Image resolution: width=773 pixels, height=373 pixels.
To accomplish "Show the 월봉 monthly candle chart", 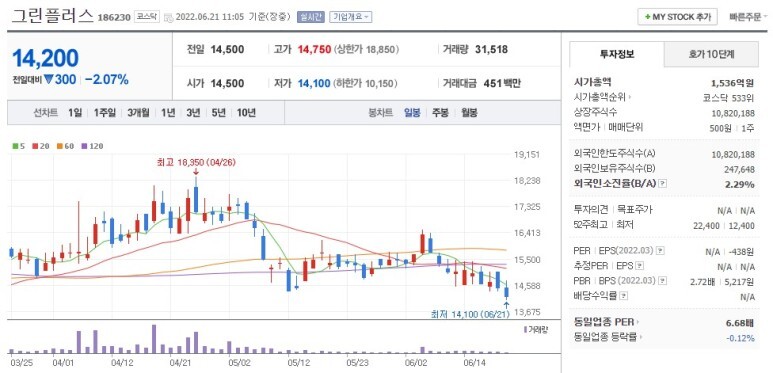I will point(469,113).
